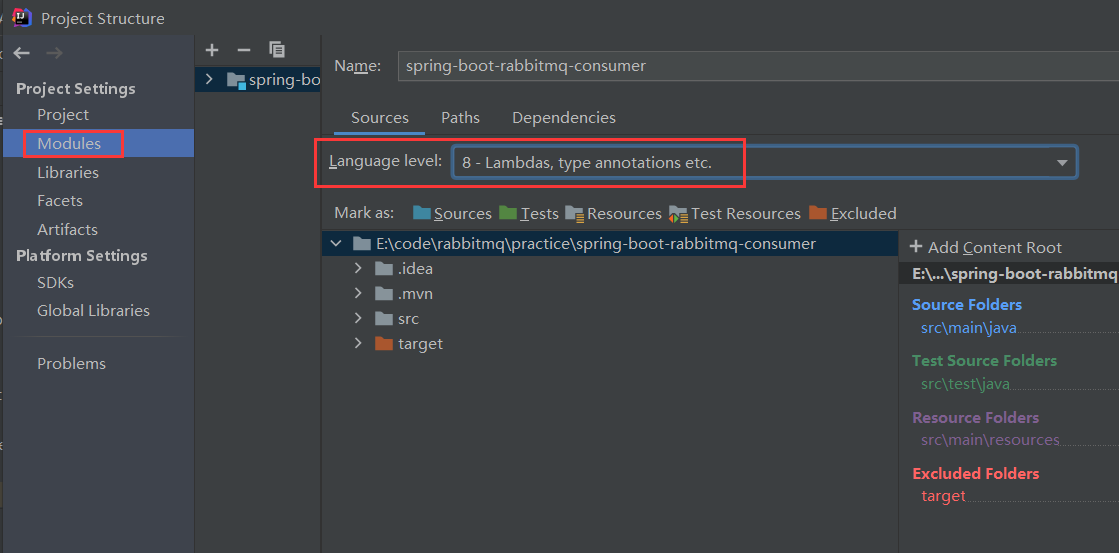Viewport: 1119px width, 553px height.
Task: Collapse the content root tree node
Action: pos(335,244)
